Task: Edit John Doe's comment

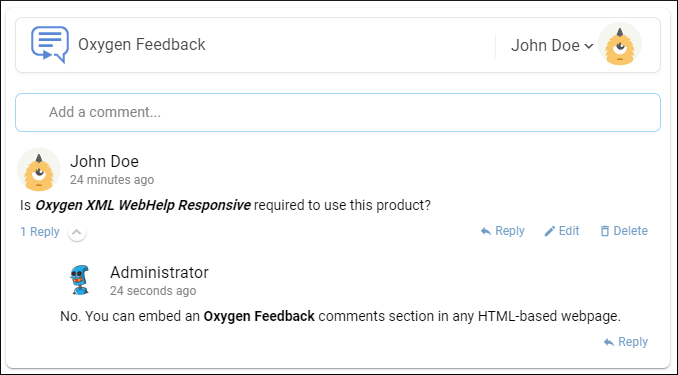Action: [562, 231]
